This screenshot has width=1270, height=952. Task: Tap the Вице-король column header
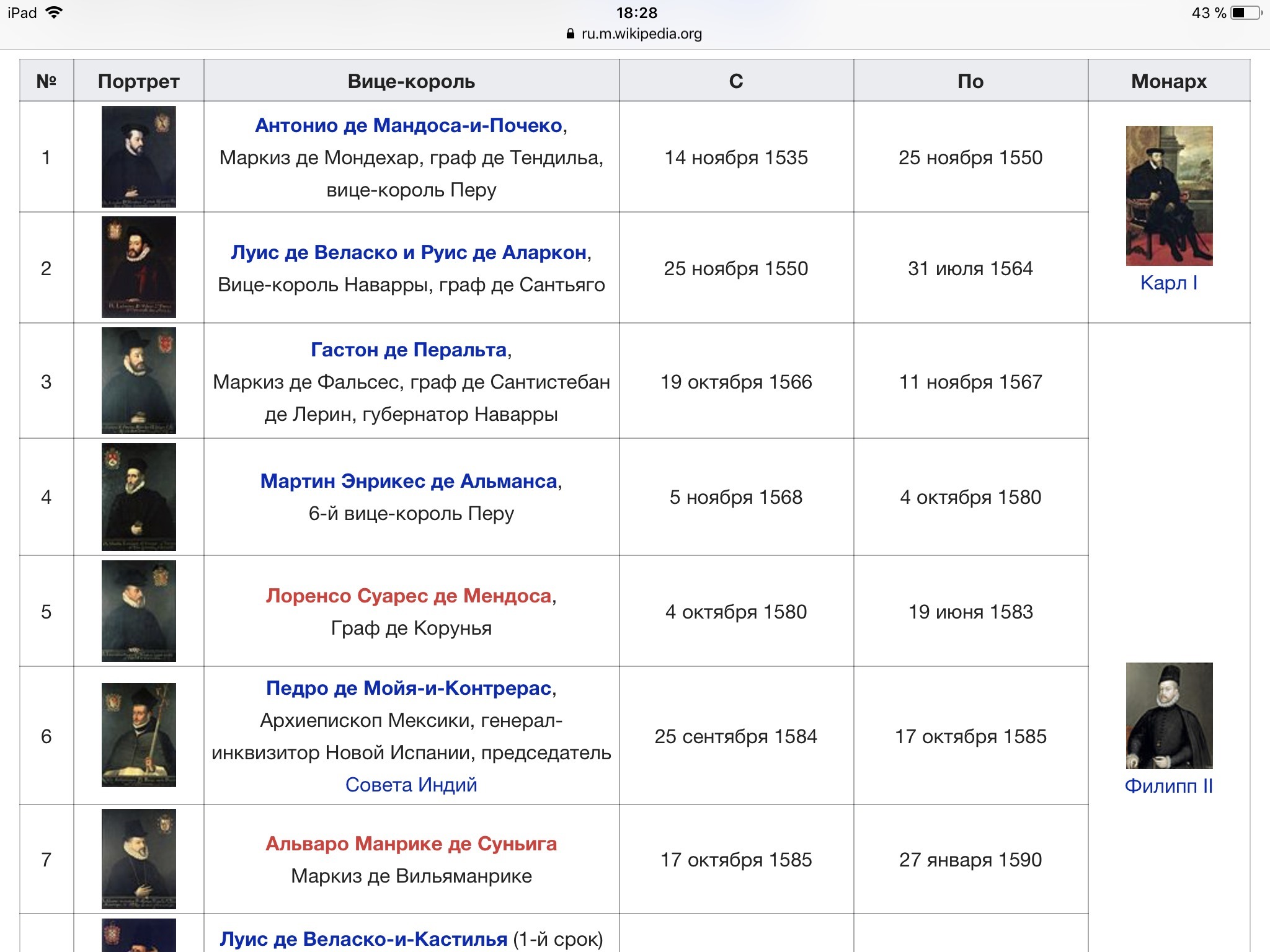(x=411, y=81)
